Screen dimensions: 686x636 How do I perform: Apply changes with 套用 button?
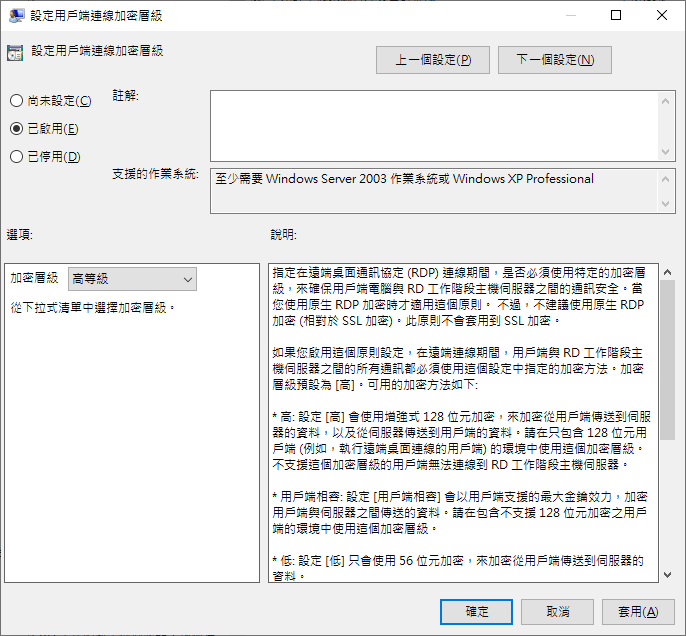pyautogui.click(x=637, y=611)
